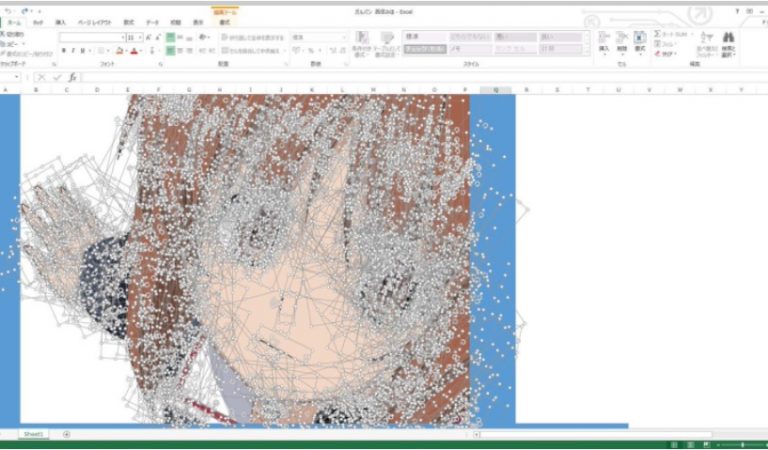This screenshot has height=450, width=768.
Task: Select Bottom Align icon
Action: 190,37
